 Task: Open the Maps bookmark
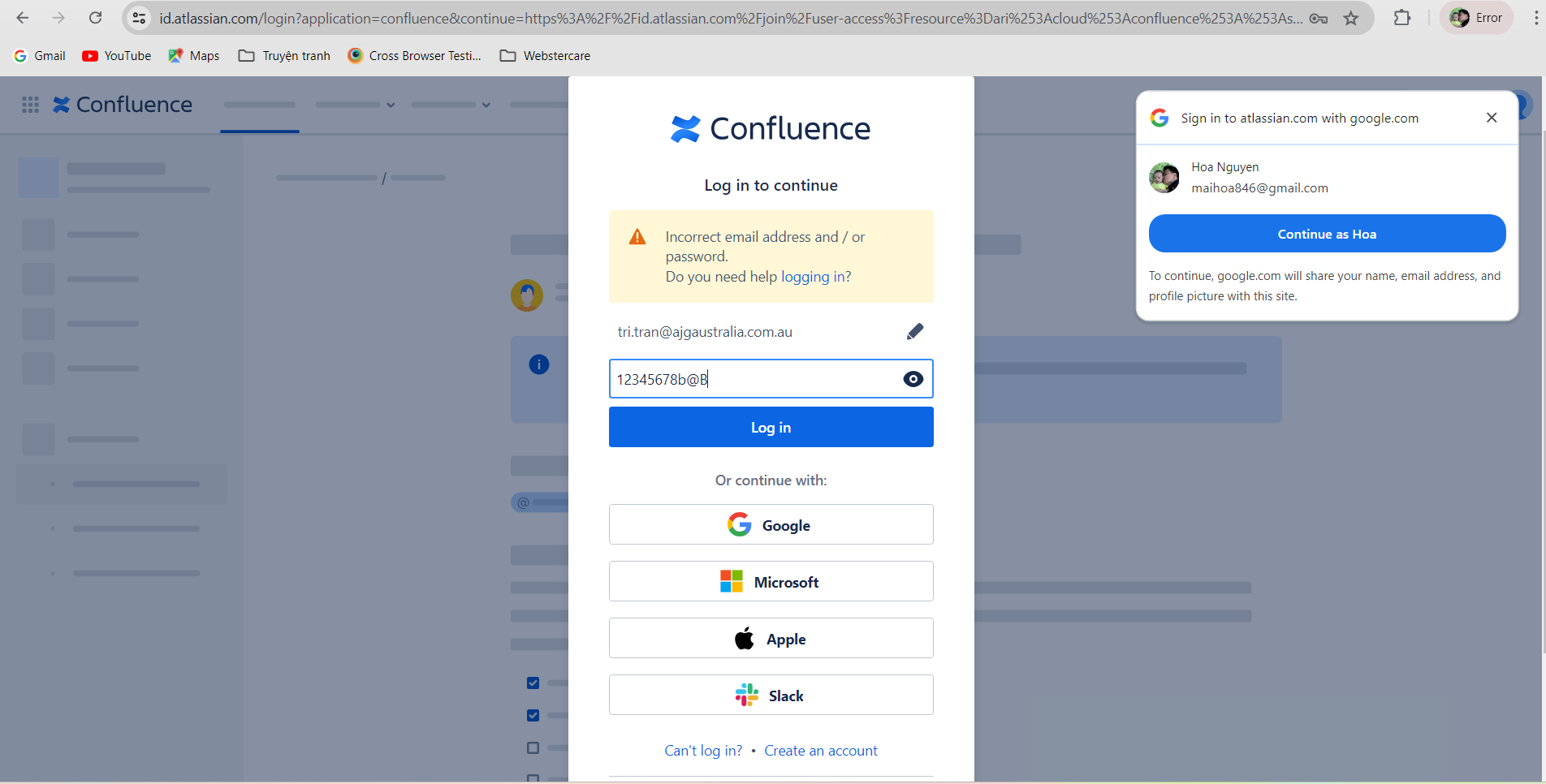tap(194, 56)
